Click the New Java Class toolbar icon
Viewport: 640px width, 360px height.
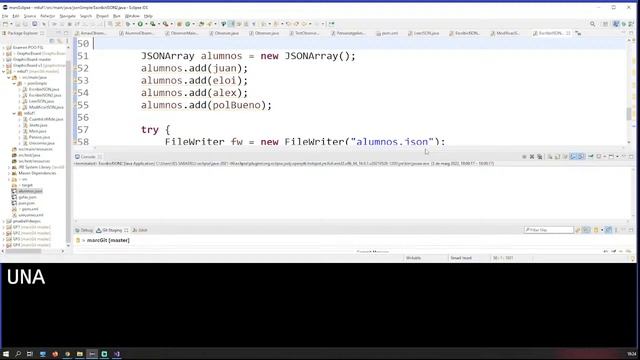187,24
